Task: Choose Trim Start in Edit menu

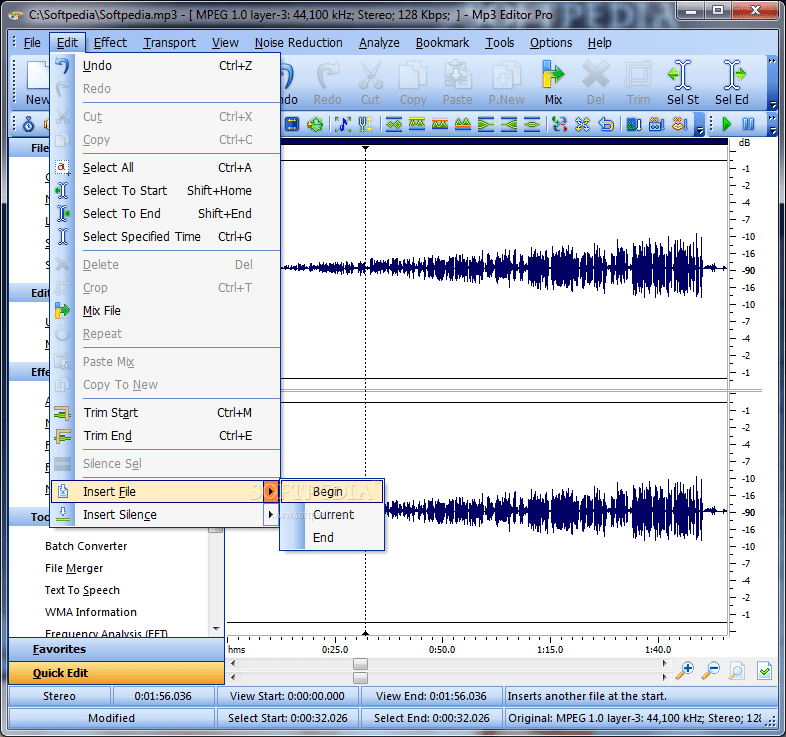Action: (x=165, y=413)
